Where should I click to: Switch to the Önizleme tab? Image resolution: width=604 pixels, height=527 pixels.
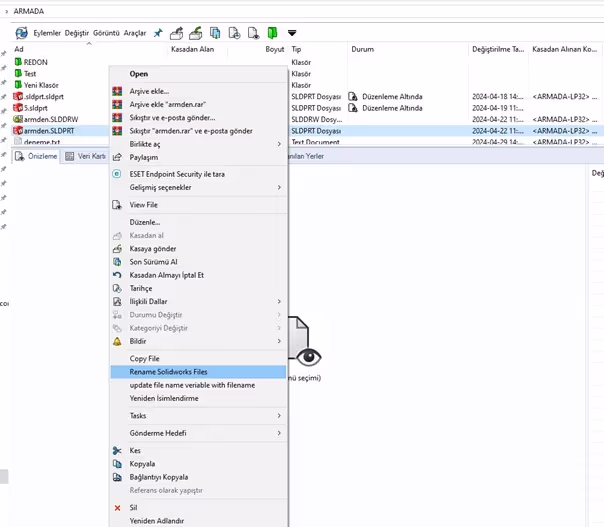point(36,156)
